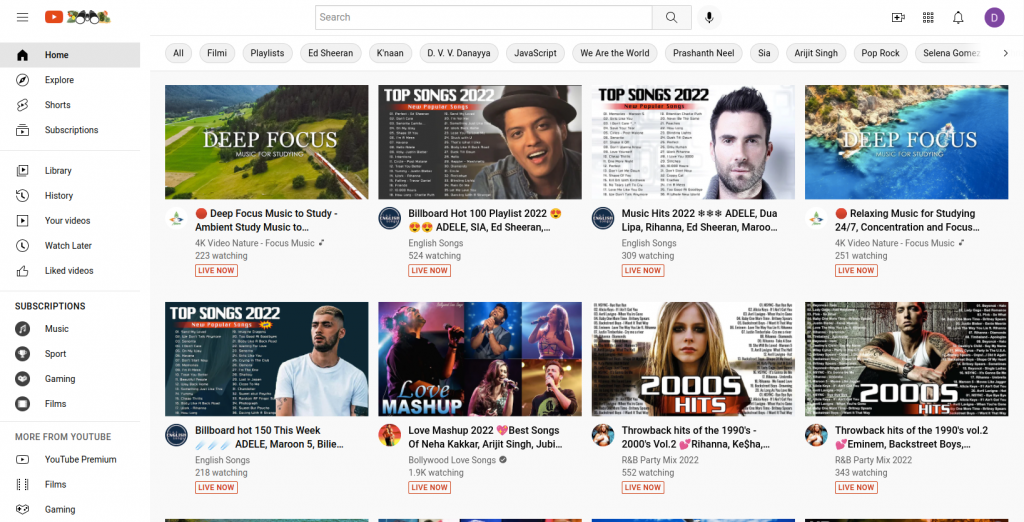The height and width of the screenshot is (522, 1024).
Task: Open Liked videos in the sidebar
Action: pyautogui.click(x=69, y=271)
